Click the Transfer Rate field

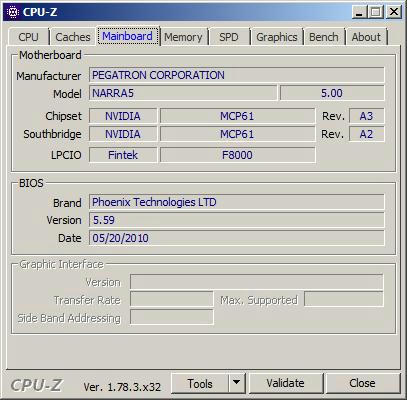click(x=171, y=299)
